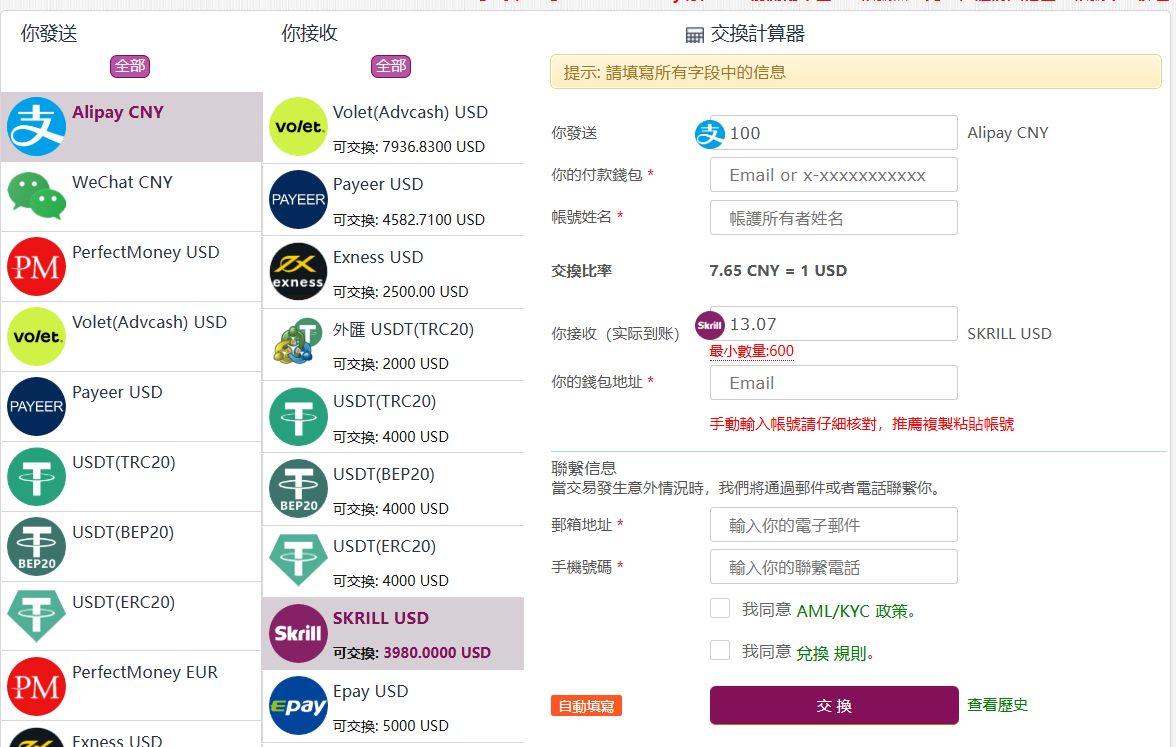Select the PerfectMoney EUR red PM icon
The width and height of the screenshot is (1176, 747).
point(36,686)
